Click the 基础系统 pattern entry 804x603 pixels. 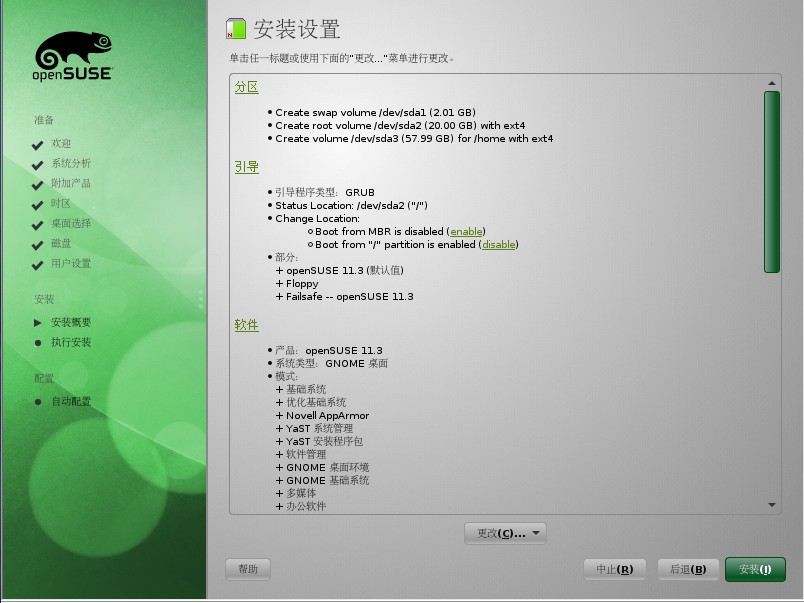[306, 389]
